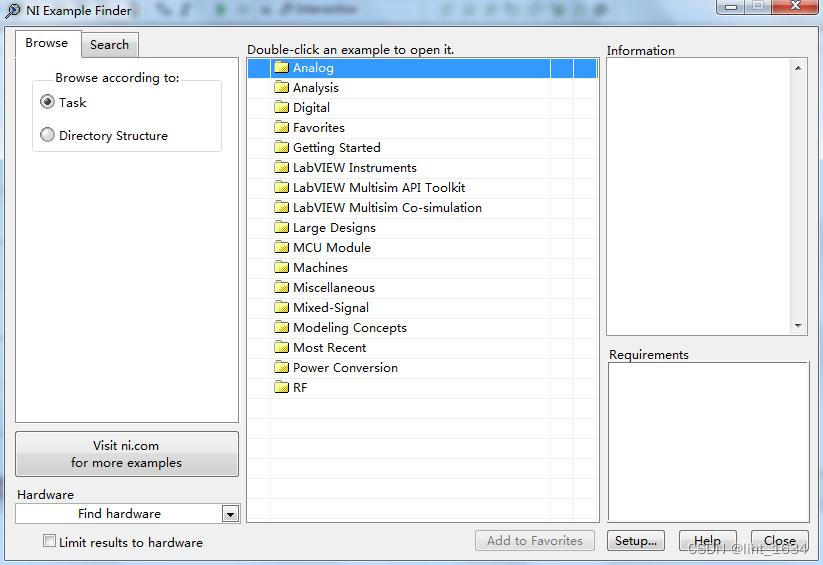The width and height of the screenshot is (823, 565).
Task: Select the Machines row text
Action: [x=320, y=268]
